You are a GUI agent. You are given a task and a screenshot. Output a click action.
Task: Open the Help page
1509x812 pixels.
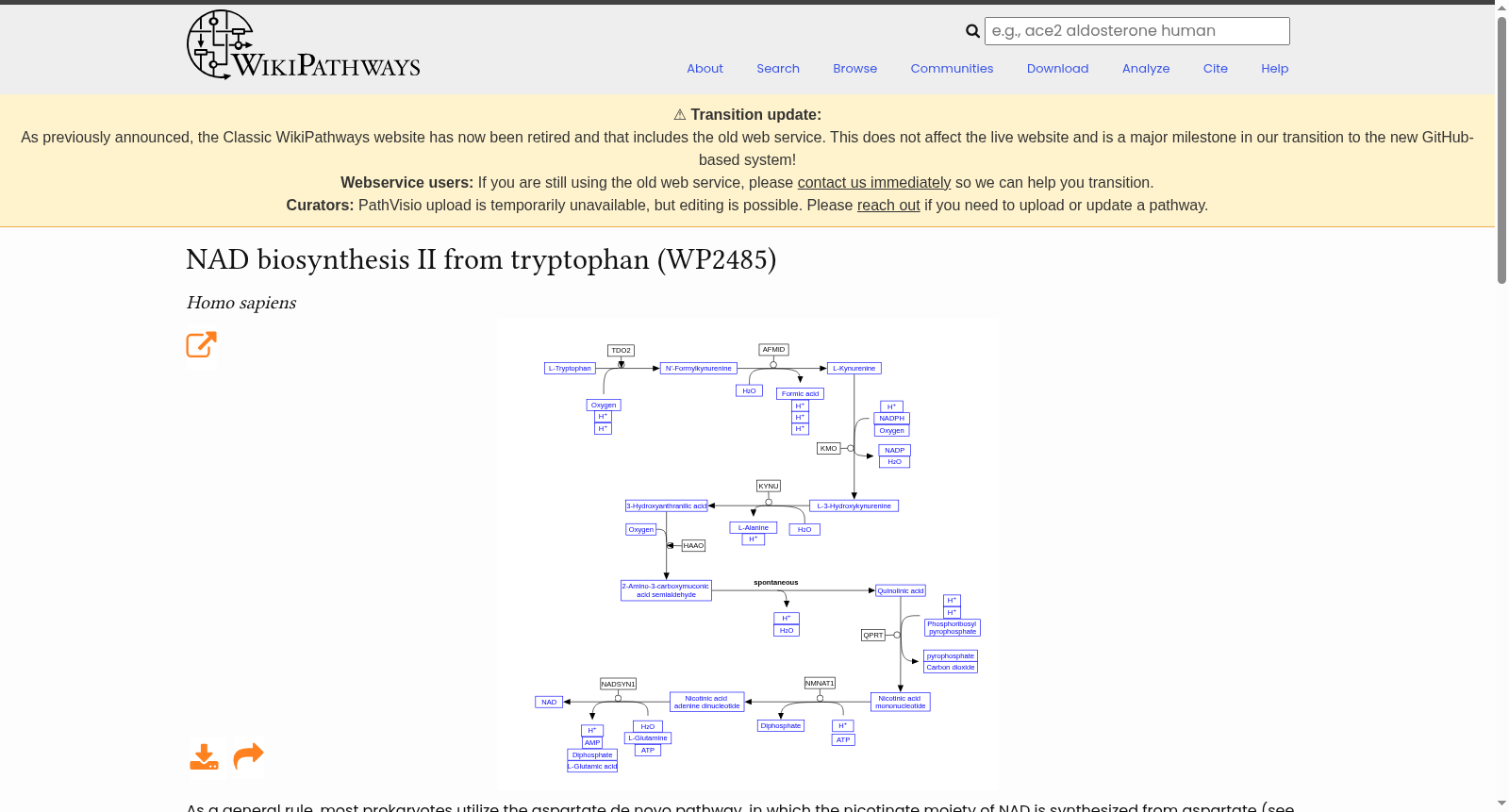[x=1274, y=69]
